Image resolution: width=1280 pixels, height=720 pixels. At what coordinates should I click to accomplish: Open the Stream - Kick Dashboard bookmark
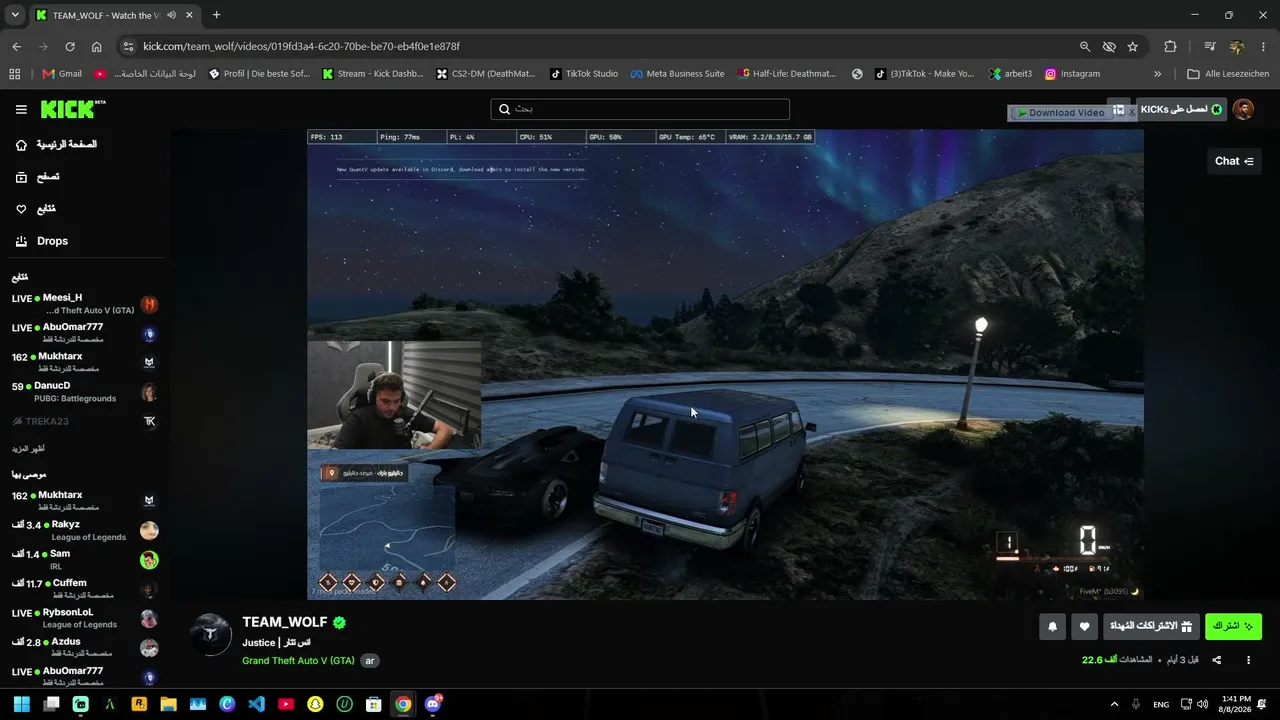click(x=374, y=73)
